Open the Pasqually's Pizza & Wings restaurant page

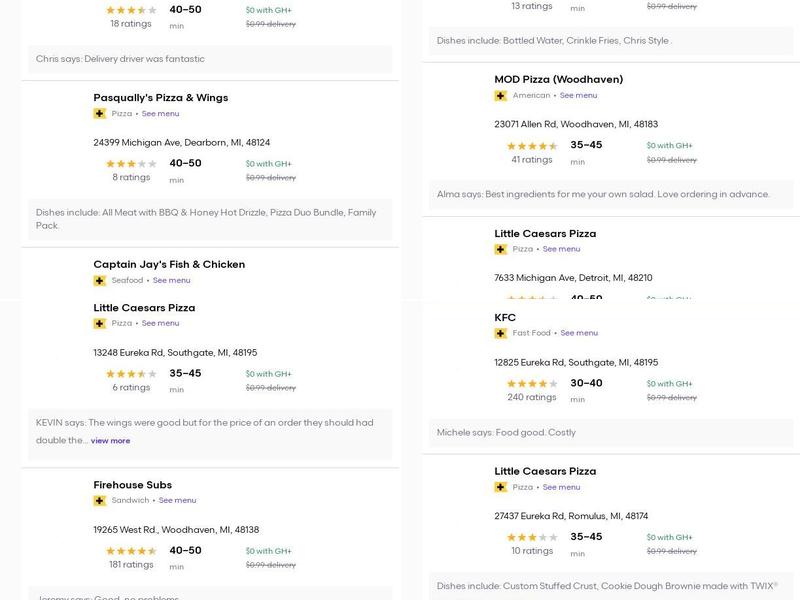pos(160,98)
